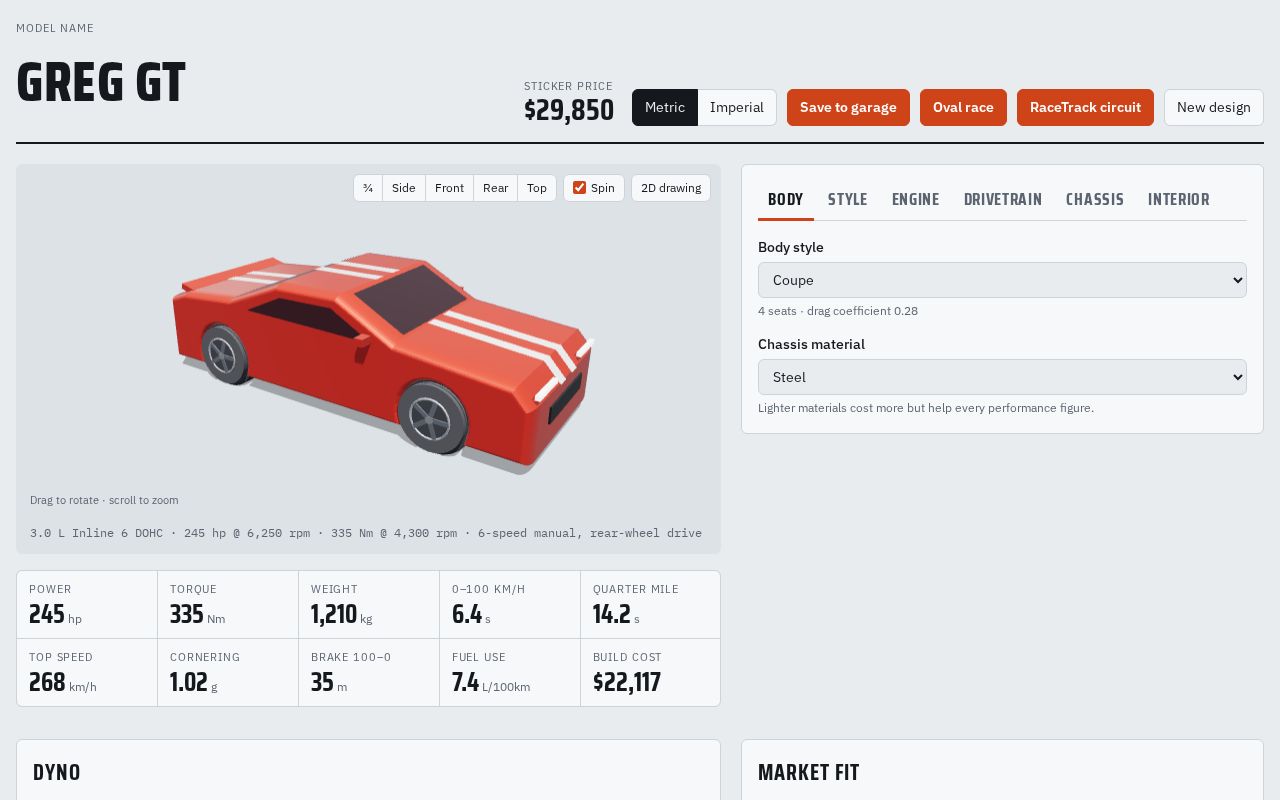
Task: Click the Power value 245 hp
Action: [55, 615]
